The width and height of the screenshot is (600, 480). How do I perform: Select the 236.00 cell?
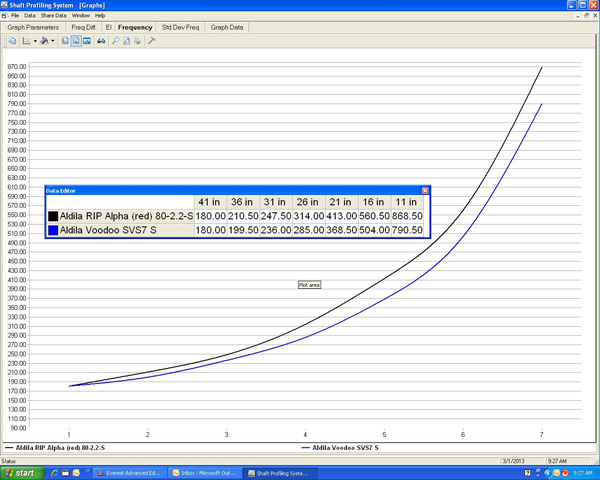pyautogui.click(x=276, y=230)
